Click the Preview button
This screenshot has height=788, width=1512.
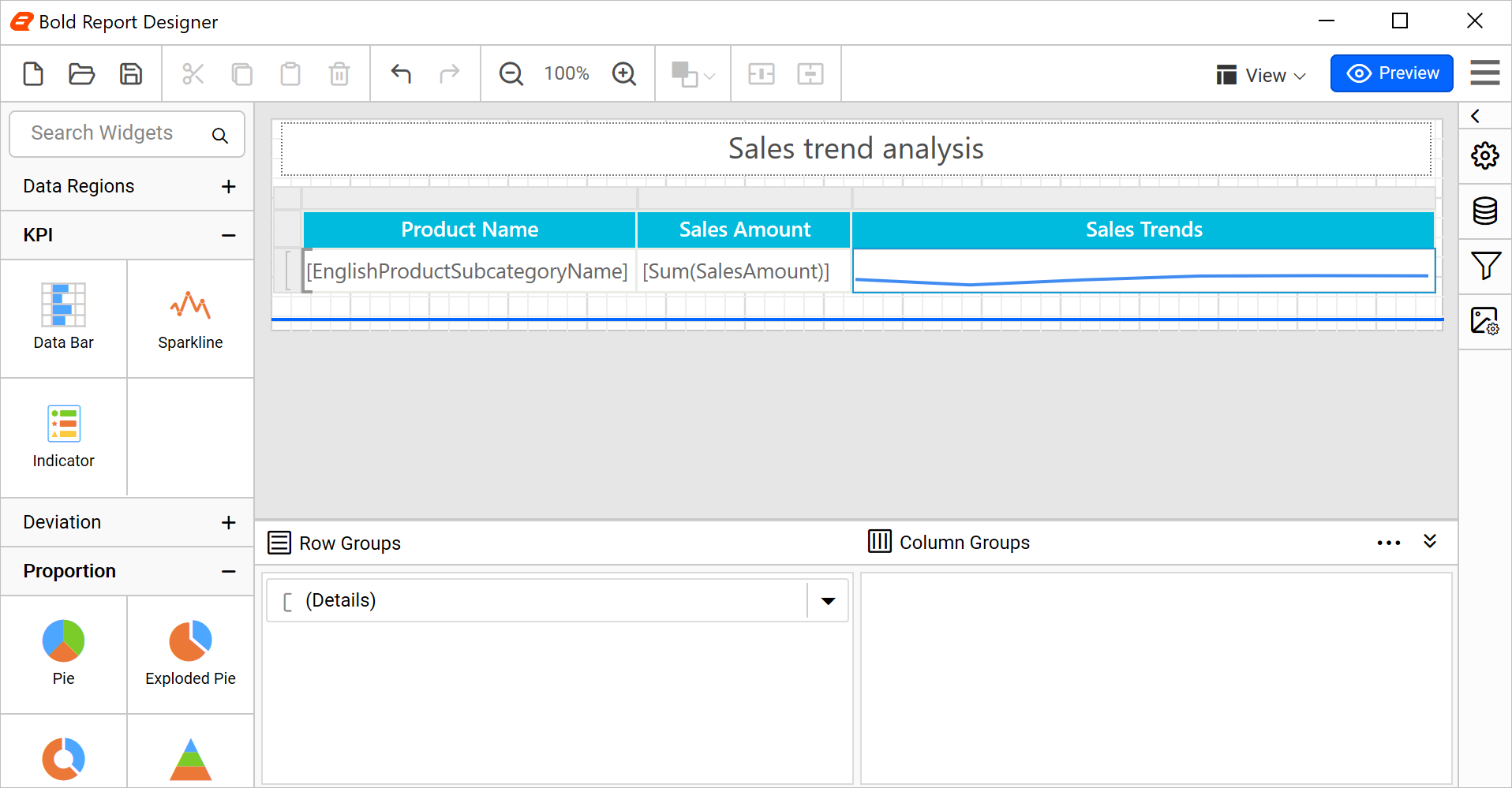(1392, 73)
